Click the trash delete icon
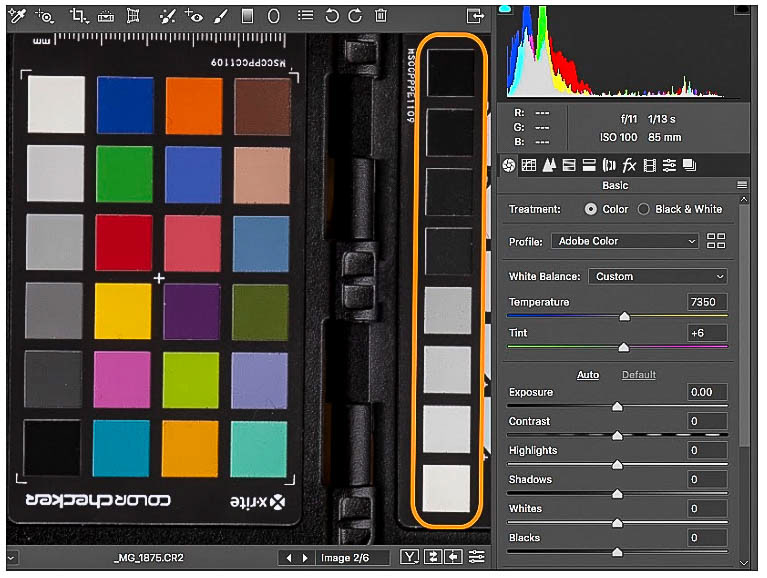This screenshot has width=767, height=578. click(381, 16)
